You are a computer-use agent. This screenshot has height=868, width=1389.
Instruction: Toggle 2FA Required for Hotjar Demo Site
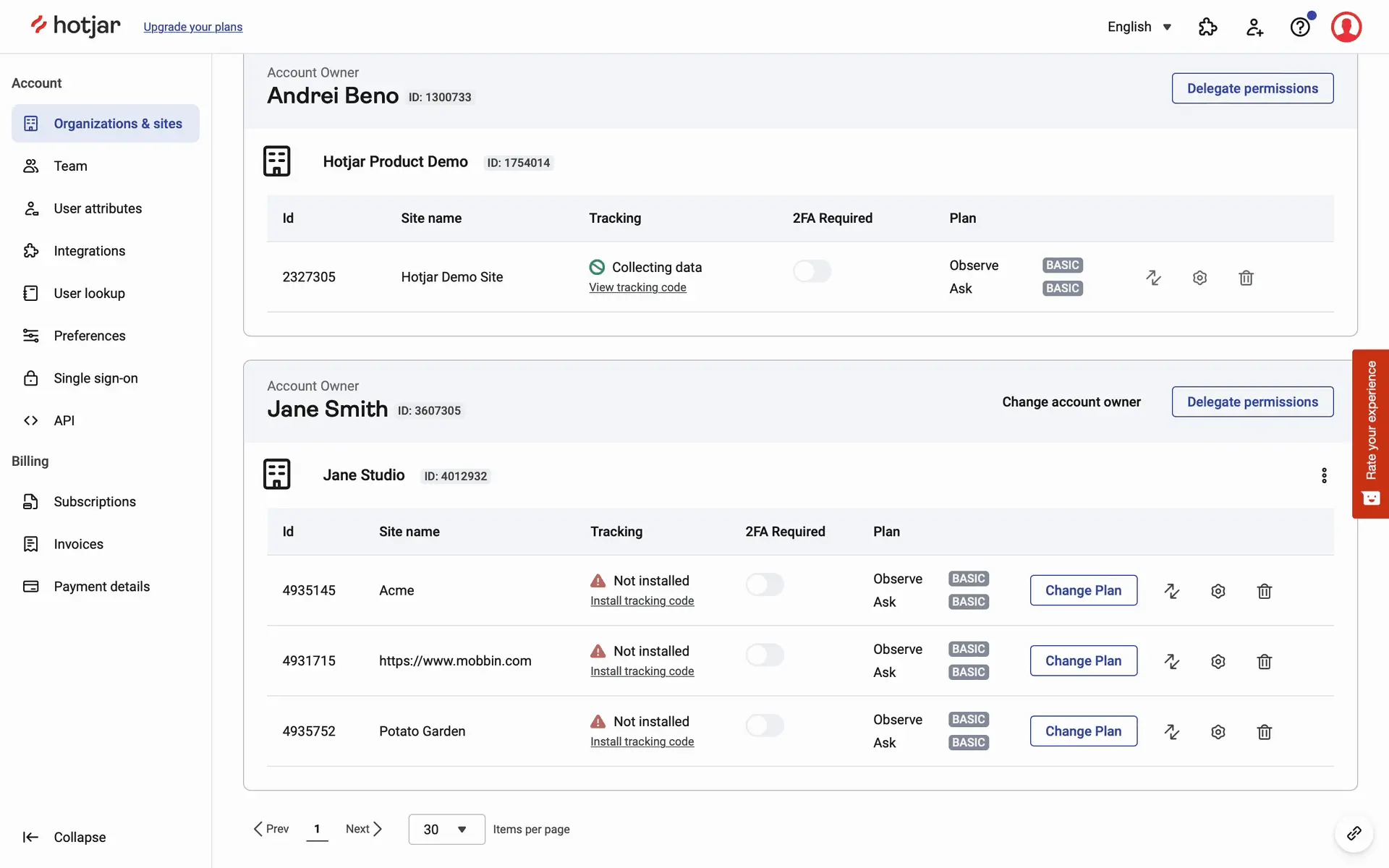tap(812, 271)
